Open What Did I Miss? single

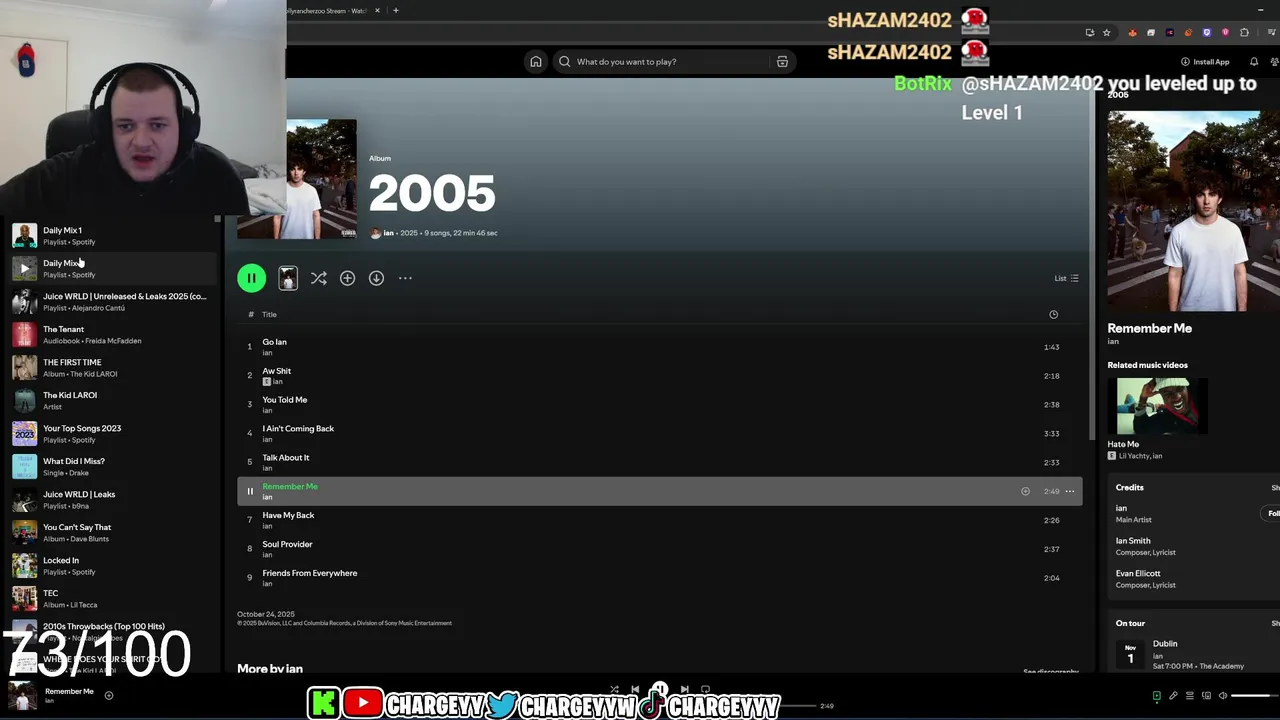click(112, 467)
